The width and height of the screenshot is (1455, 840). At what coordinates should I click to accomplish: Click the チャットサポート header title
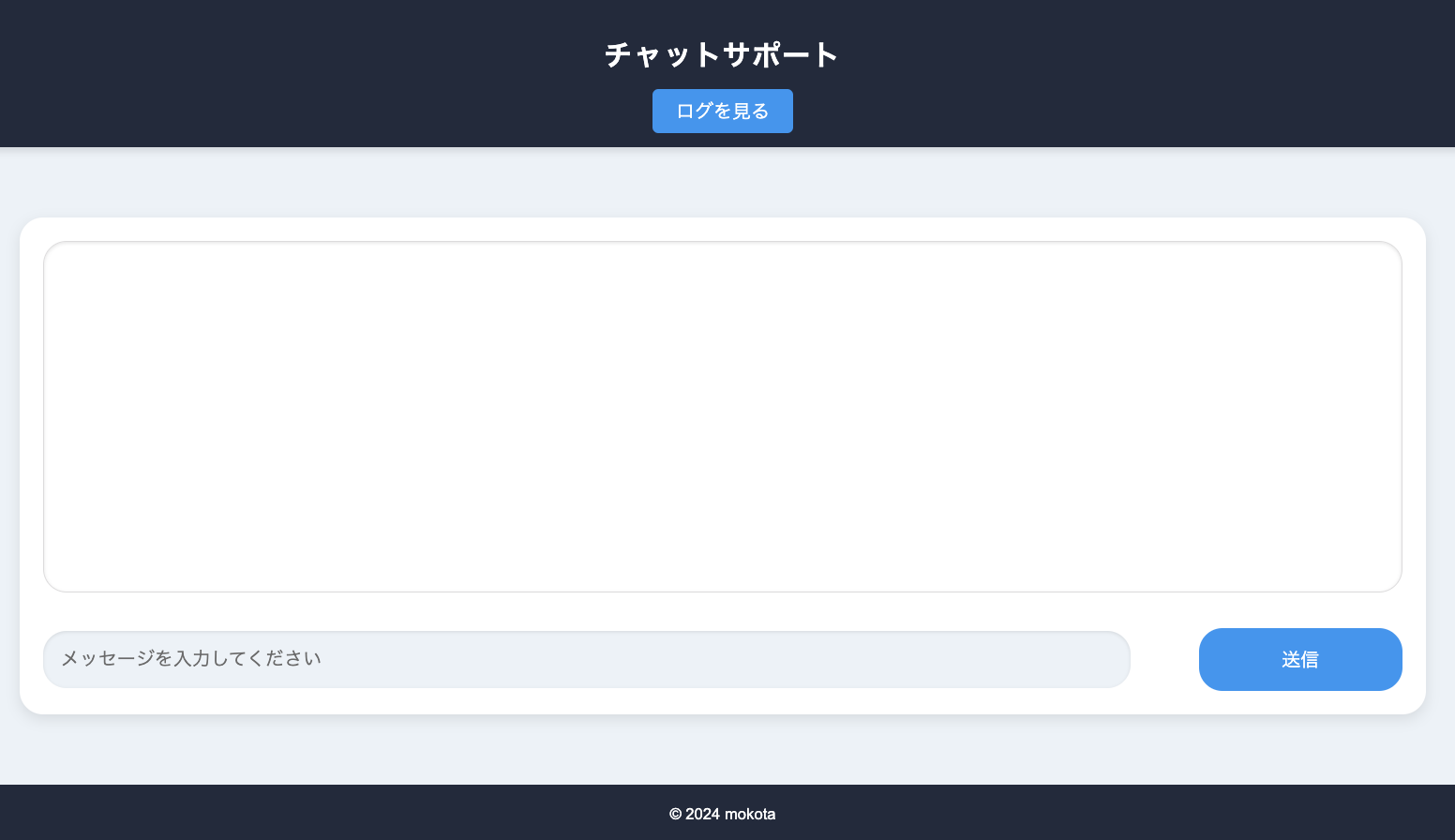[x=722, y=54]
